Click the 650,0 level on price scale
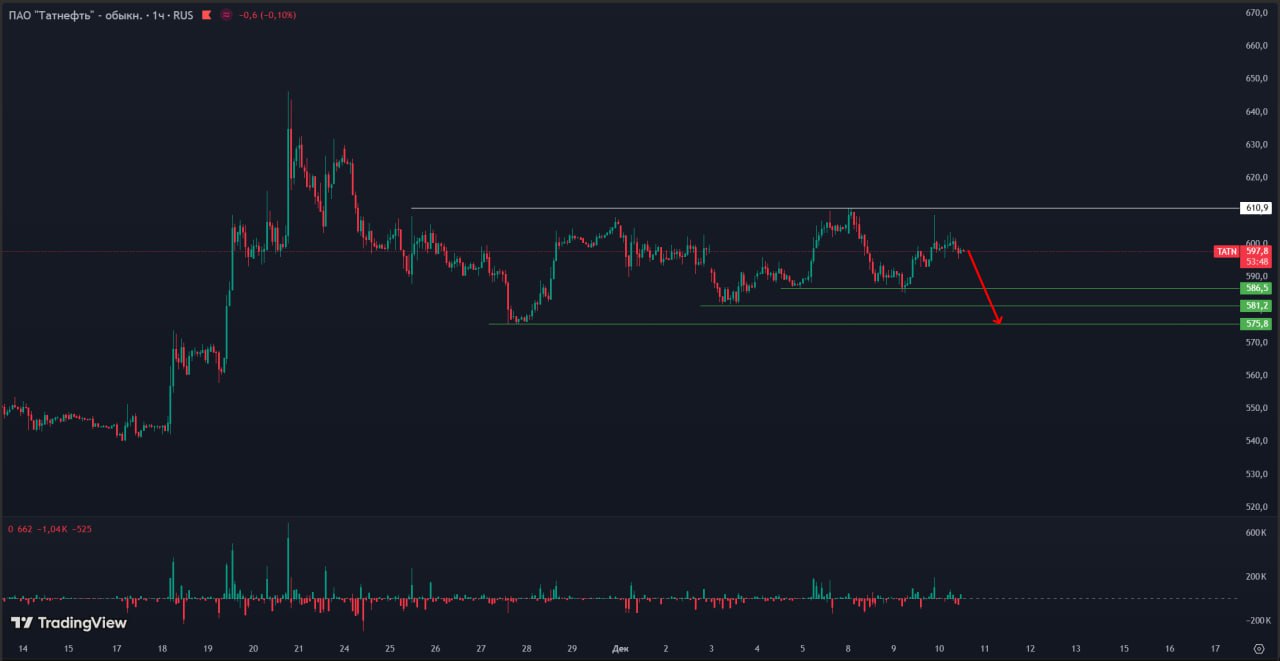 [x=1256, y=78]
